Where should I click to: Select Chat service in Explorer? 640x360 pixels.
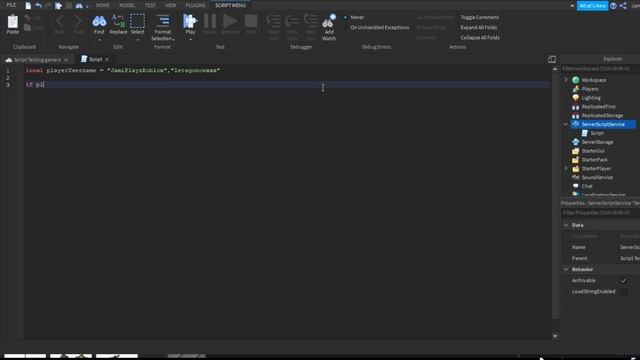click(x=587, y=186)
